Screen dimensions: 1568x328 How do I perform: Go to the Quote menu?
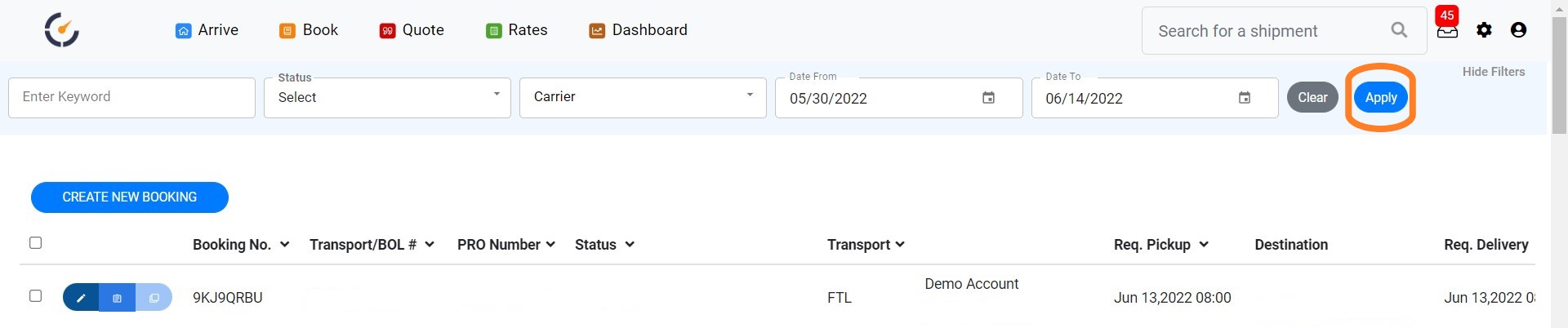(412, 30)
